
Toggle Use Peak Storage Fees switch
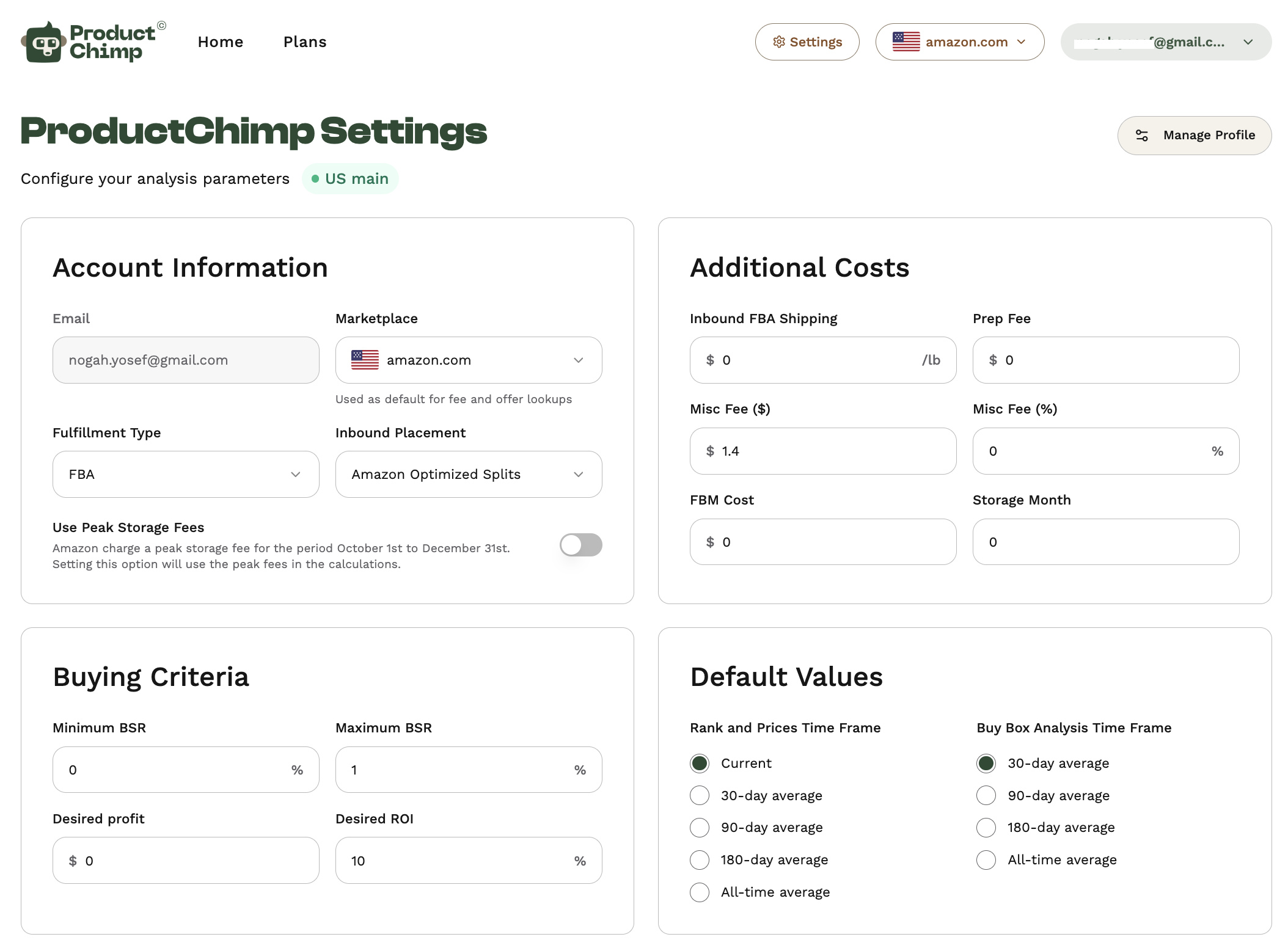tap(580, 545)
